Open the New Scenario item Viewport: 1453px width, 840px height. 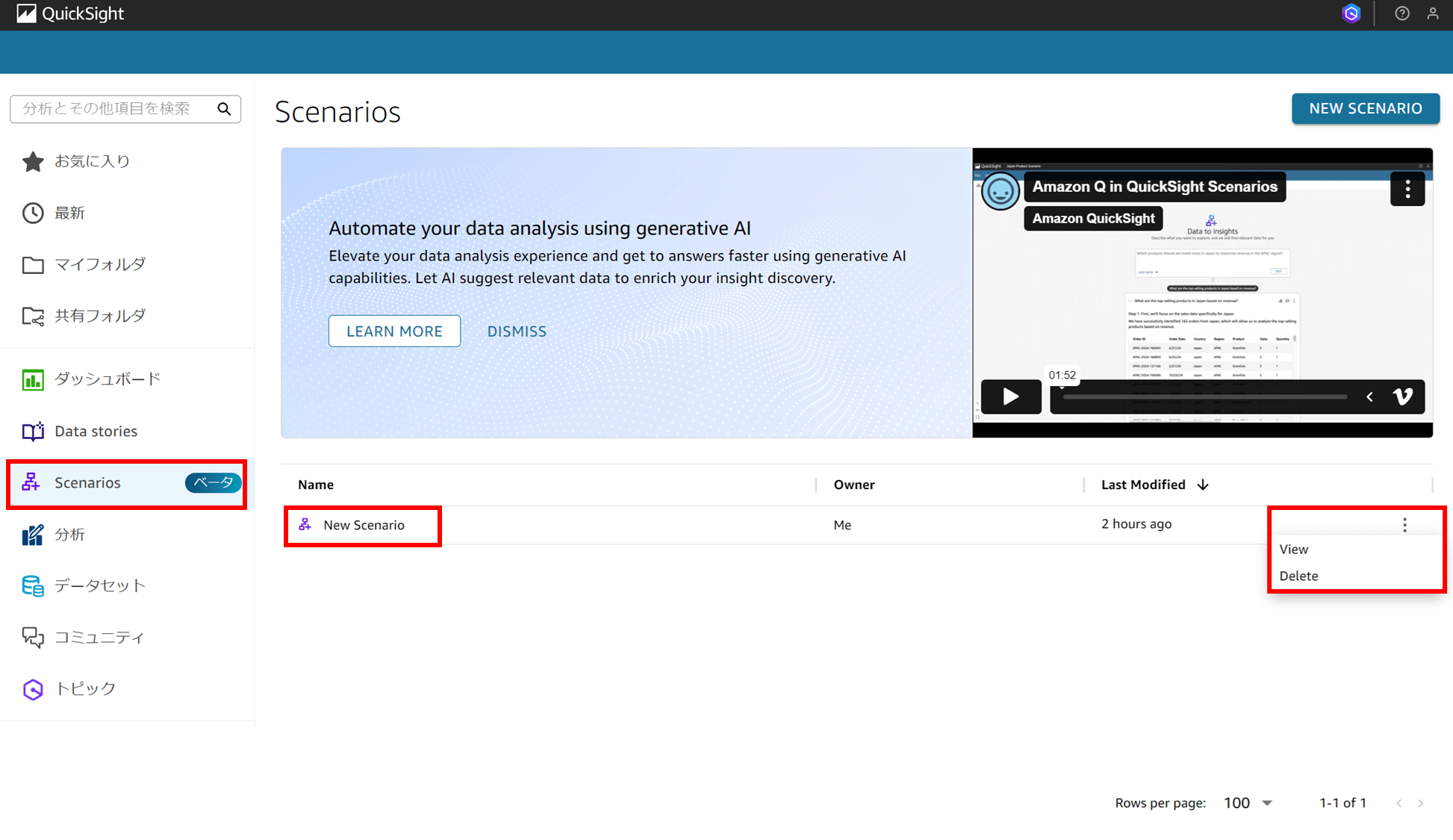(x=364, y=525)
